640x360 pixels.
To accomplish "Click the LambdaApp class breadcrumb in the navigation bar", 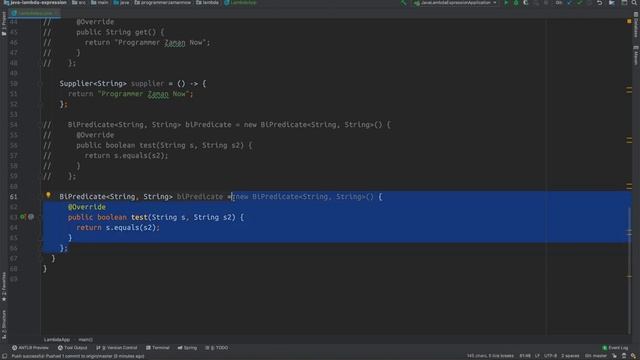I will (x=240, y=2).
